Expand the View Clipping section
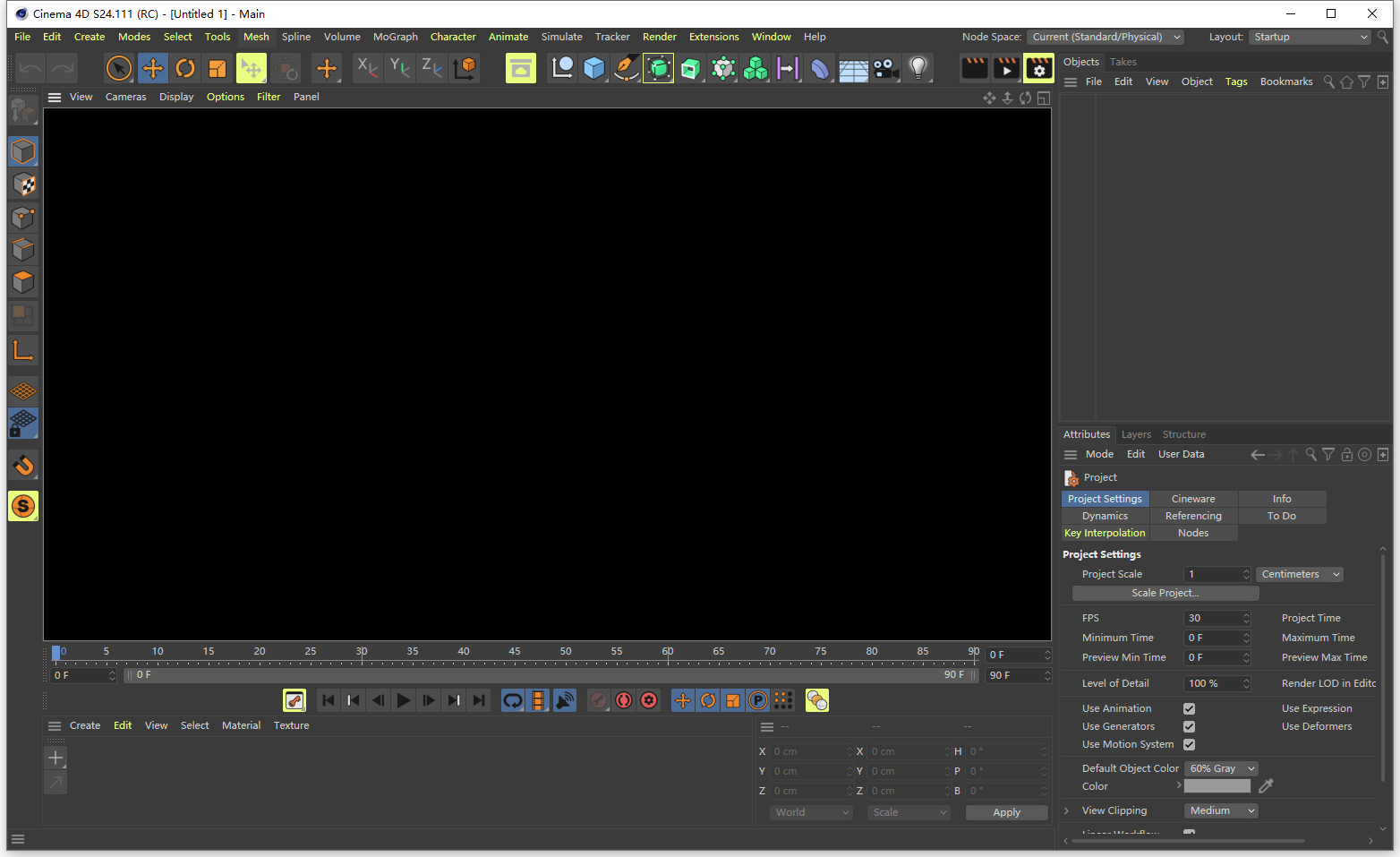This screenshot has height=857, width=1400. (1067, 810)
